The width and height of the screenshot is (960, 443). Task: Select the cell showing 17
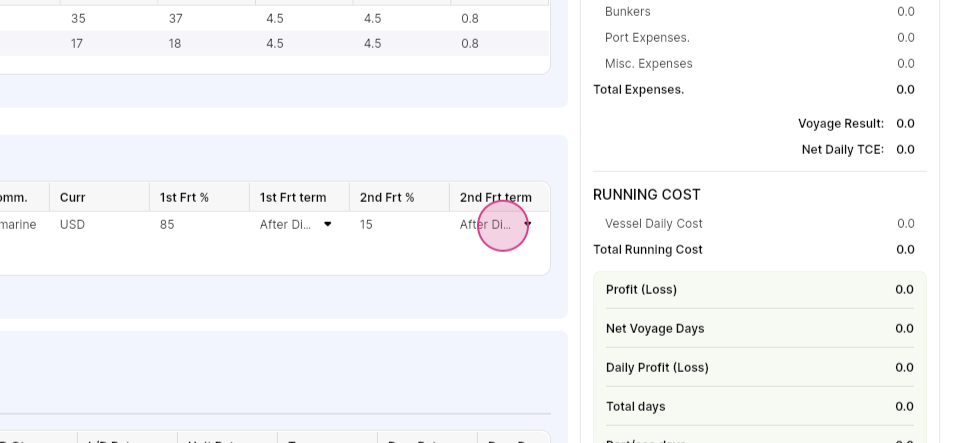tap(77, 43)
